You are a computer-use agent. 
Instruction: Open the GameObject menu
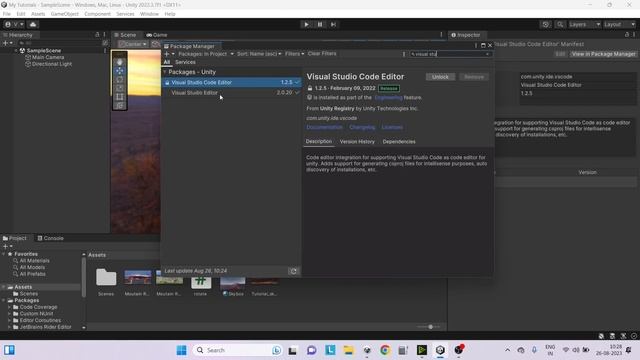pos(64,14)
